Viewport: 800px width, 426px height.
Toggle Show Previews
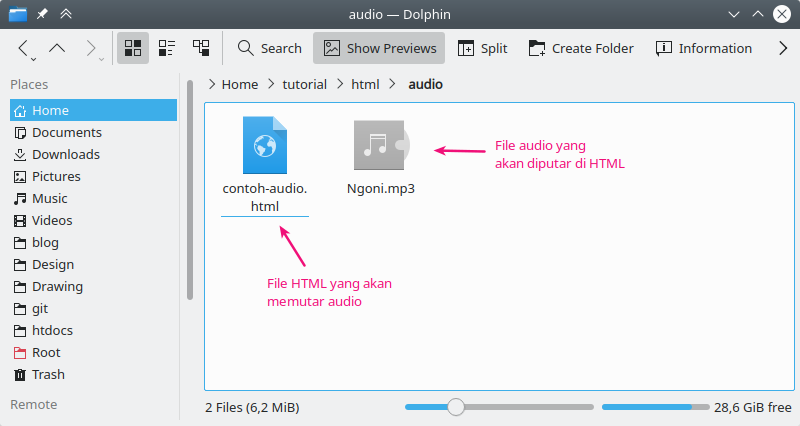tap(379, 48)
